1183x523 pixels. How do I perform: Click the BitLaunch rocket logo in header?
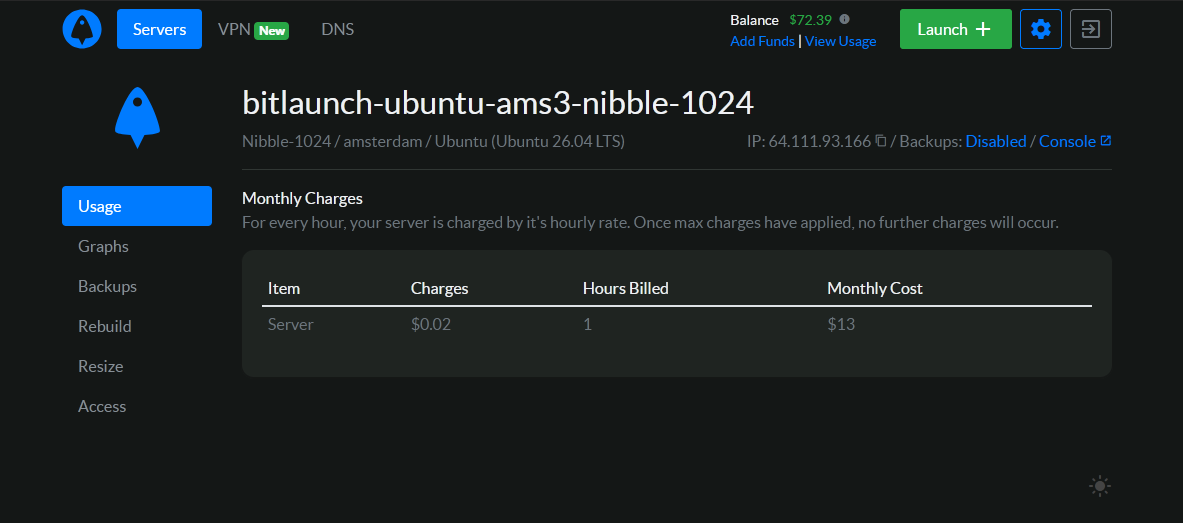[81, 29]
